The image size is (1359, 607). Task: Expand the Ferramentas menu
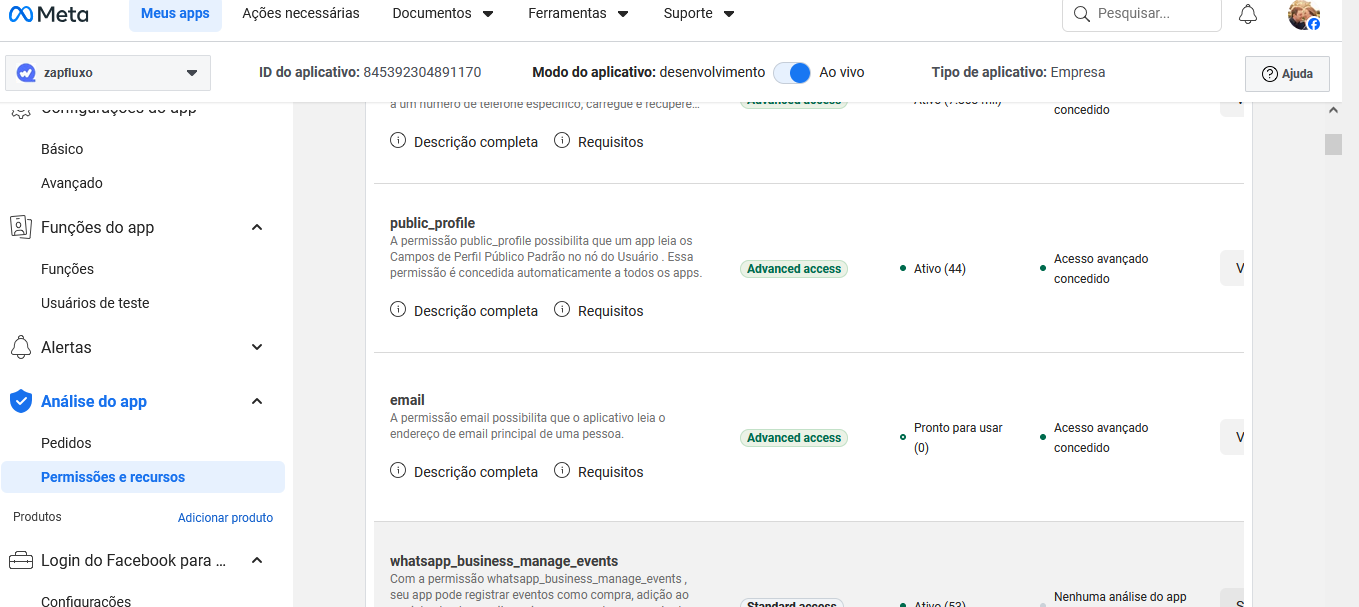point(578,14)
